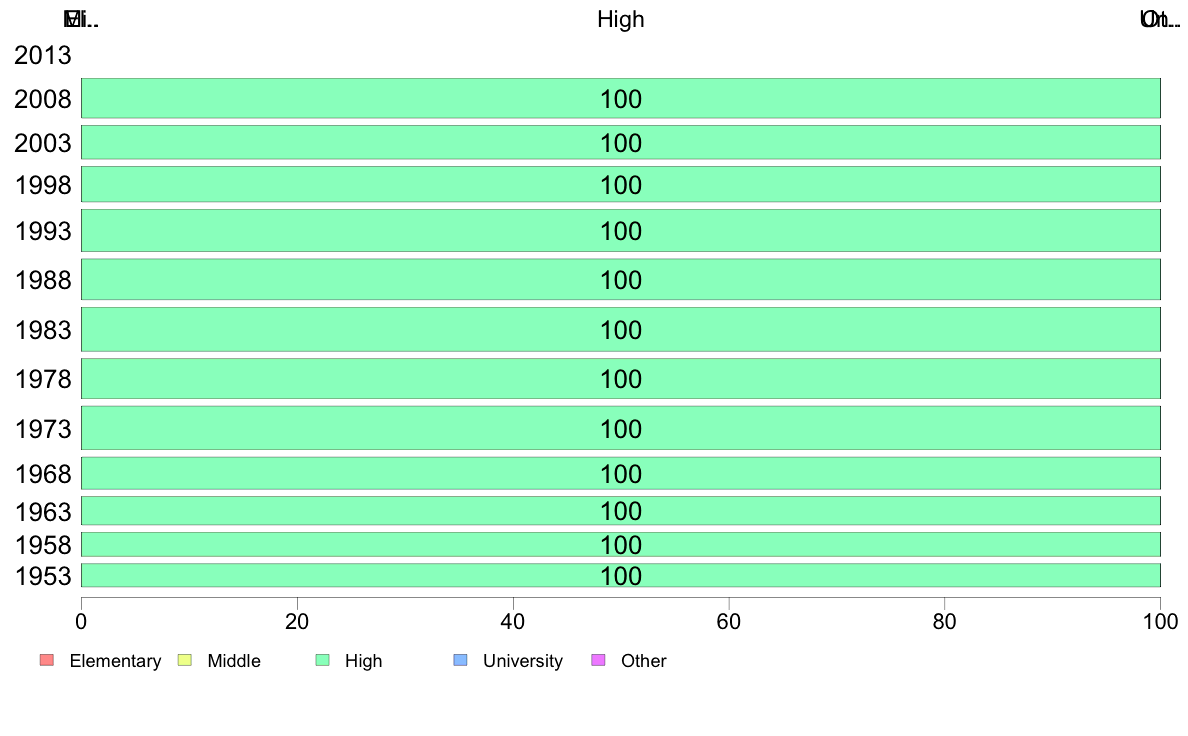Select the 1973 bar
The width and height of the screenshot is (1188, 736).
(x=621, y=428)
